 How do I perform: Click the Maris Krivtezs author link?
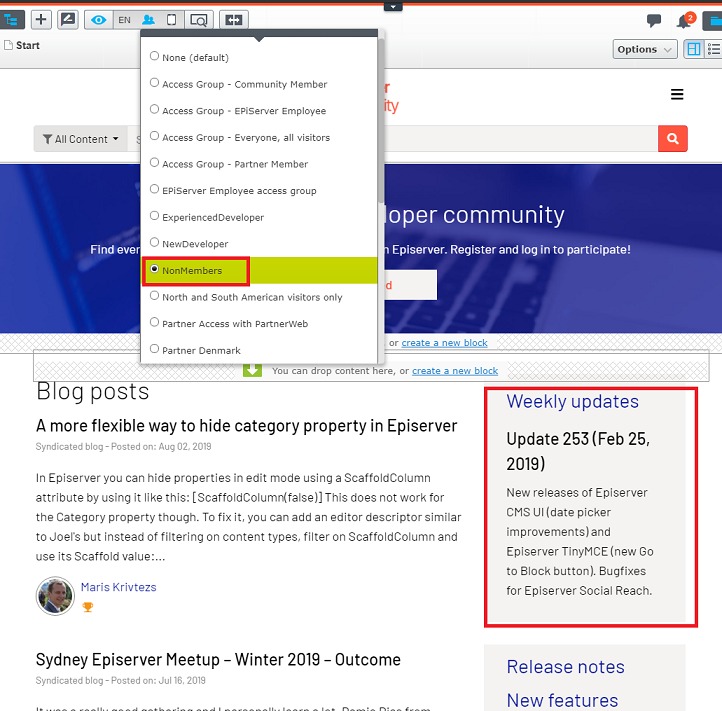click(118, 587)
